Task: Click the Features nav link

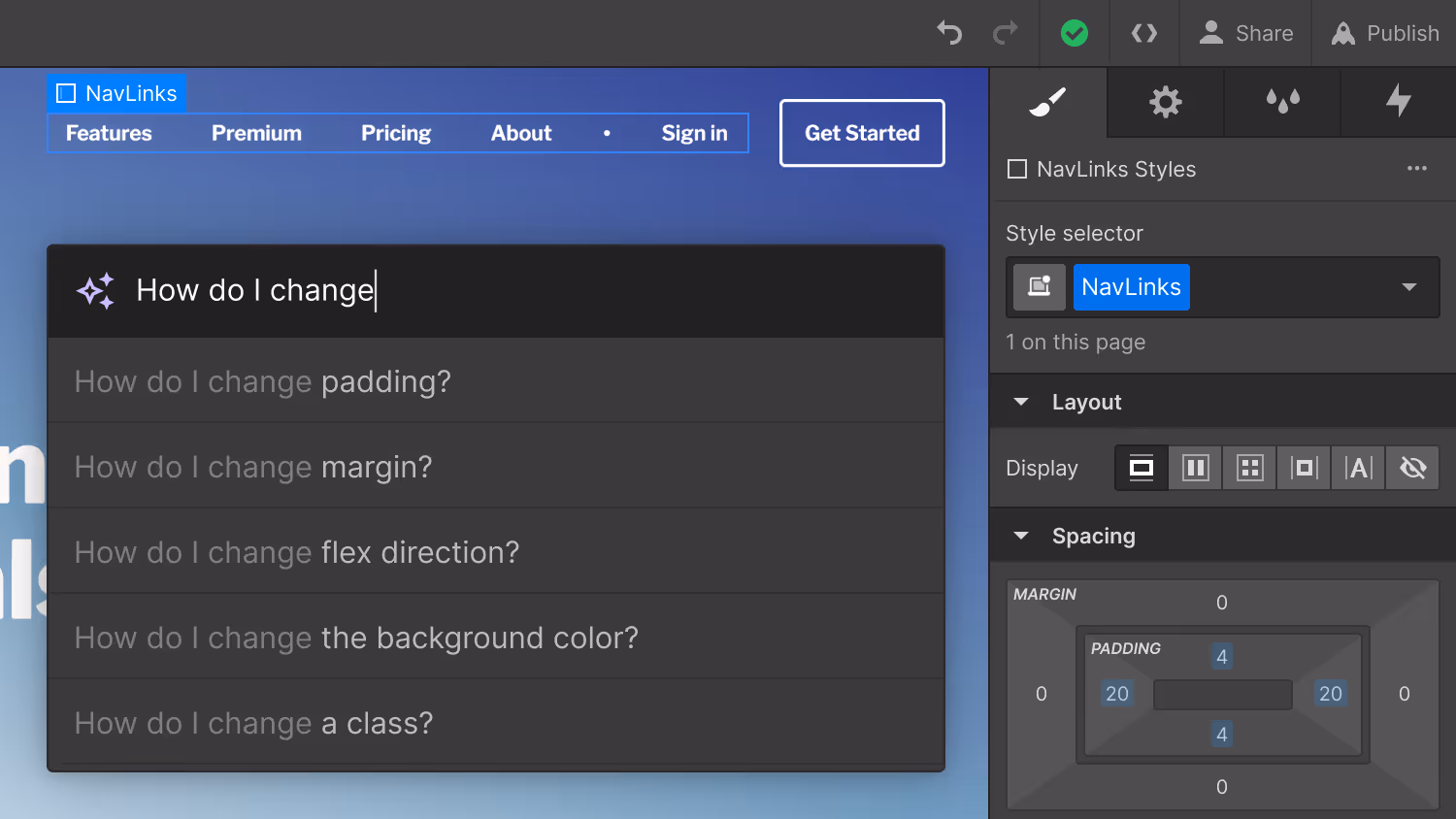Action: [x=109, y=133]
